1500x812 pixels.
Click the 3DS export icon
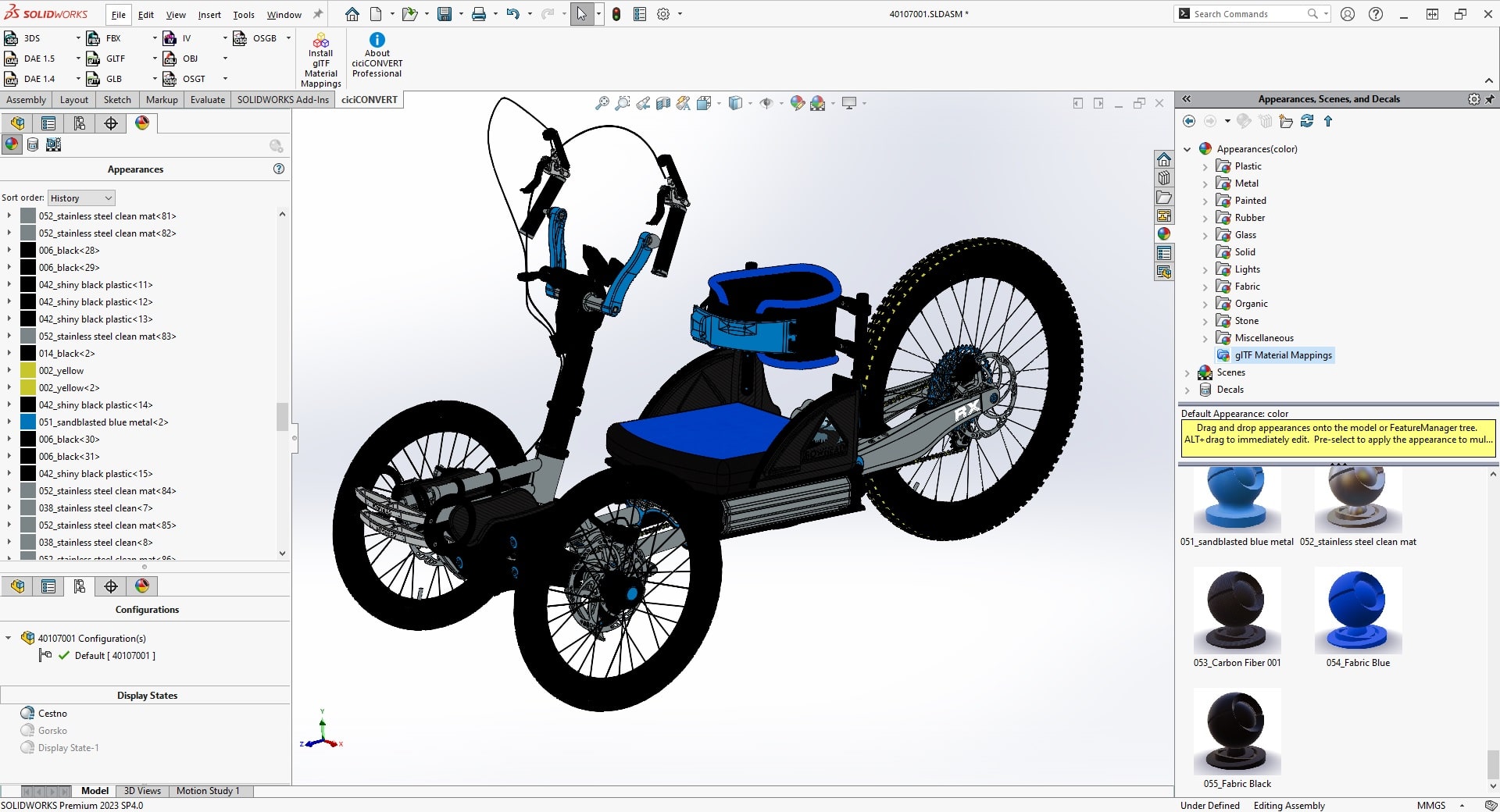tap(12, 38)
